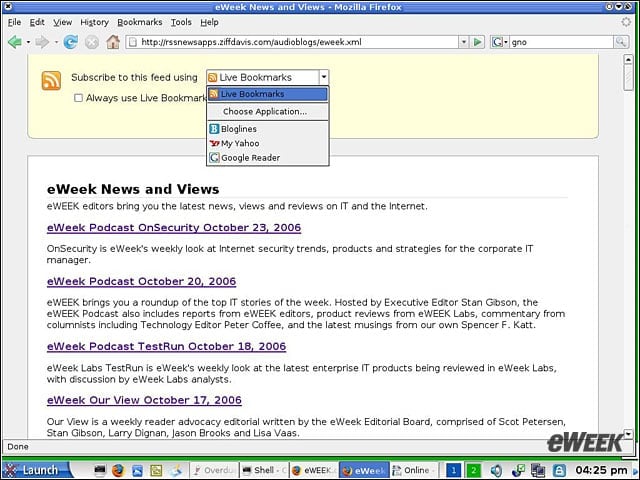Viewport: 640px width, 480px height.
Task: Click the 04:25 pm clock
Action: click(601, 471)
